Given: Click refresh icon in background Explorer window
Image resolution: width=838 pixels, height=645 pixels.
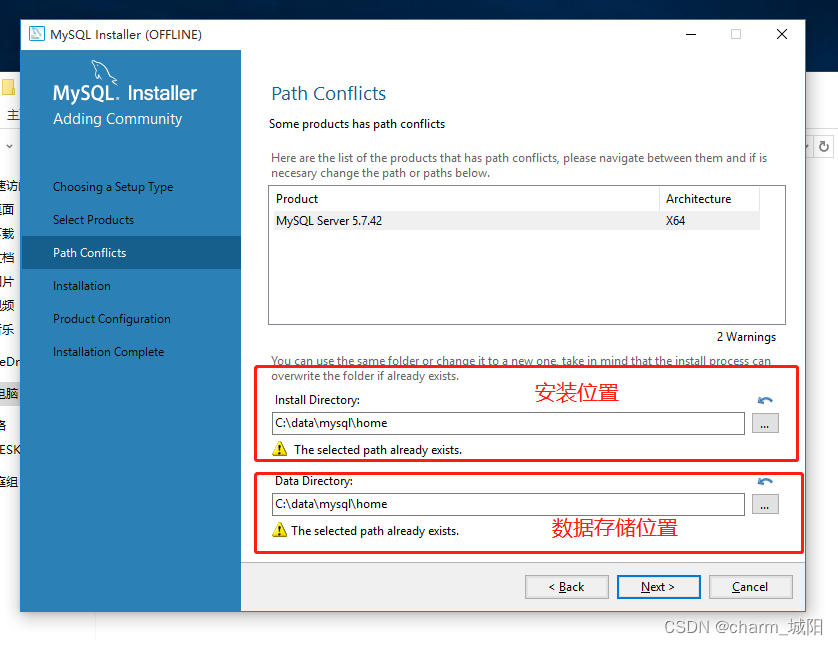Looking at the screenshot, I should [x=825, y=145].
